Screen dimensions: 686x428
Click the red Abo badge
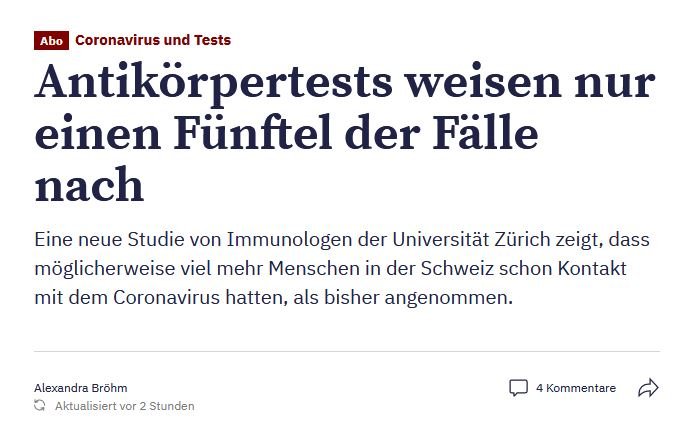[50, 41]
